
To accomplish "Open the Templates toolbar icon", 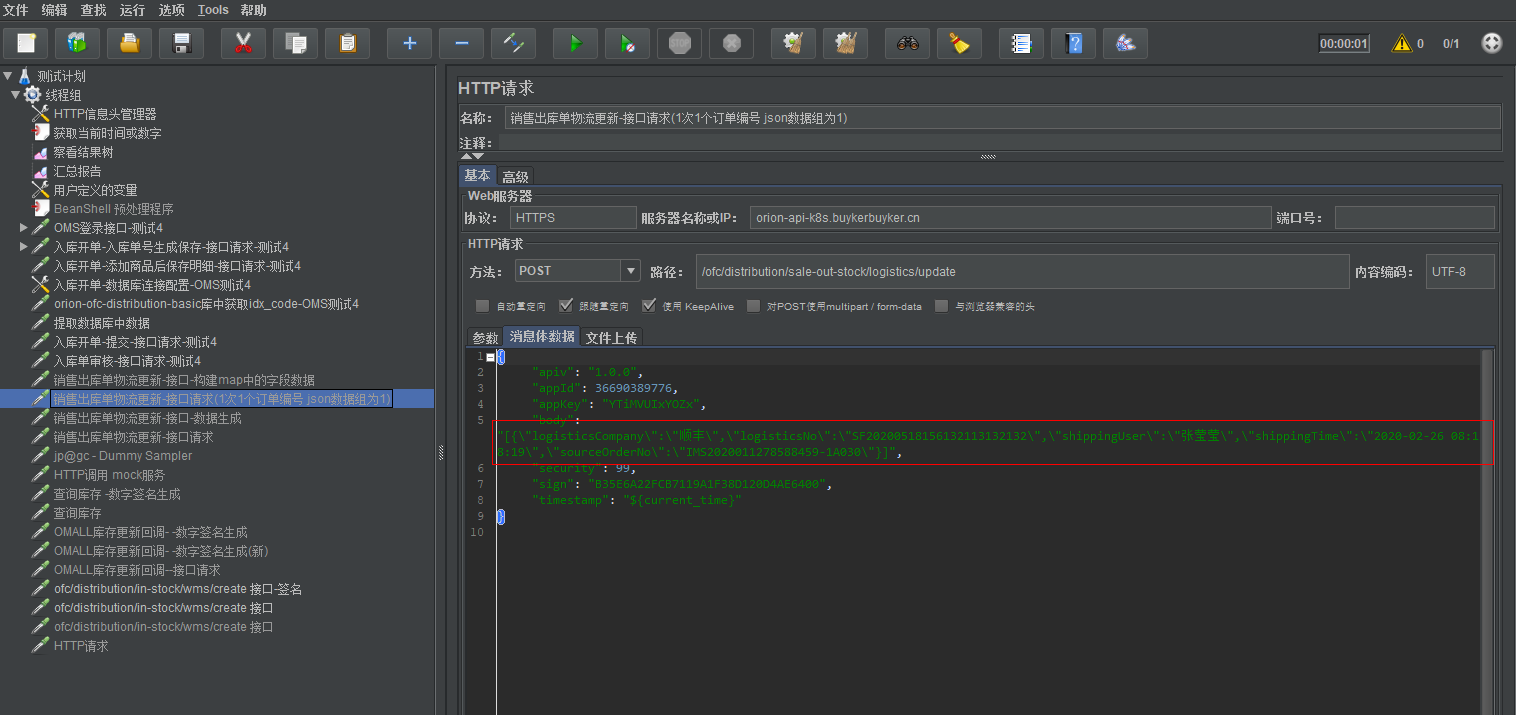I will click(x=77, y=43).
